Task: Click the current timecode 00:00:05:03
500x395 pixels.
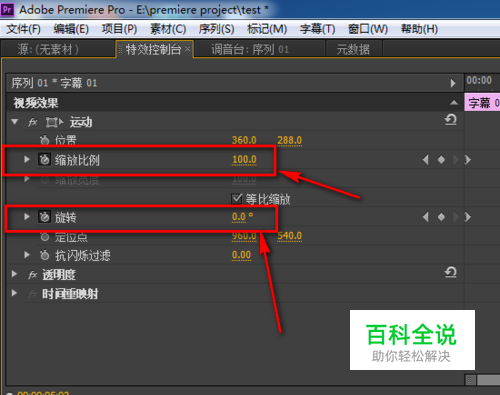Action: (43, 393)
